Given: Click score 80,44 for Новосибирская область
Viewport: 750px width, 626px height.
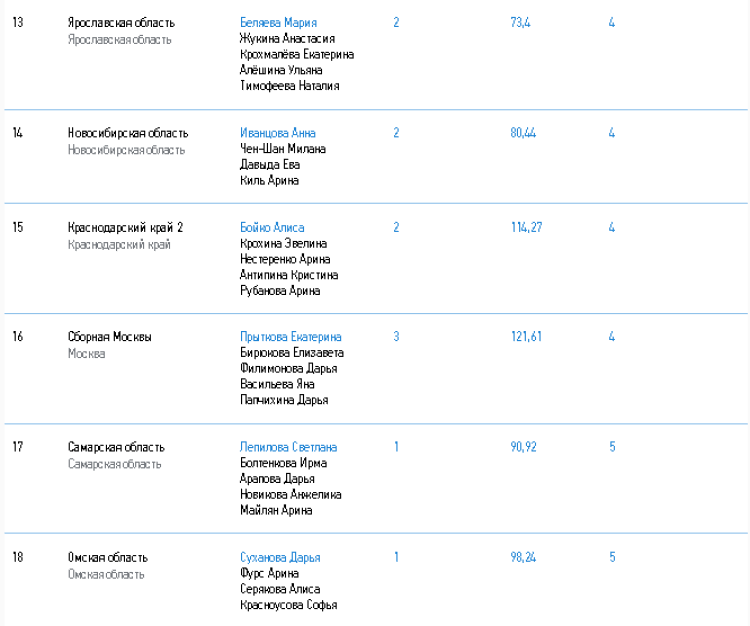Looking at the screenshot, I should (523, 133).
